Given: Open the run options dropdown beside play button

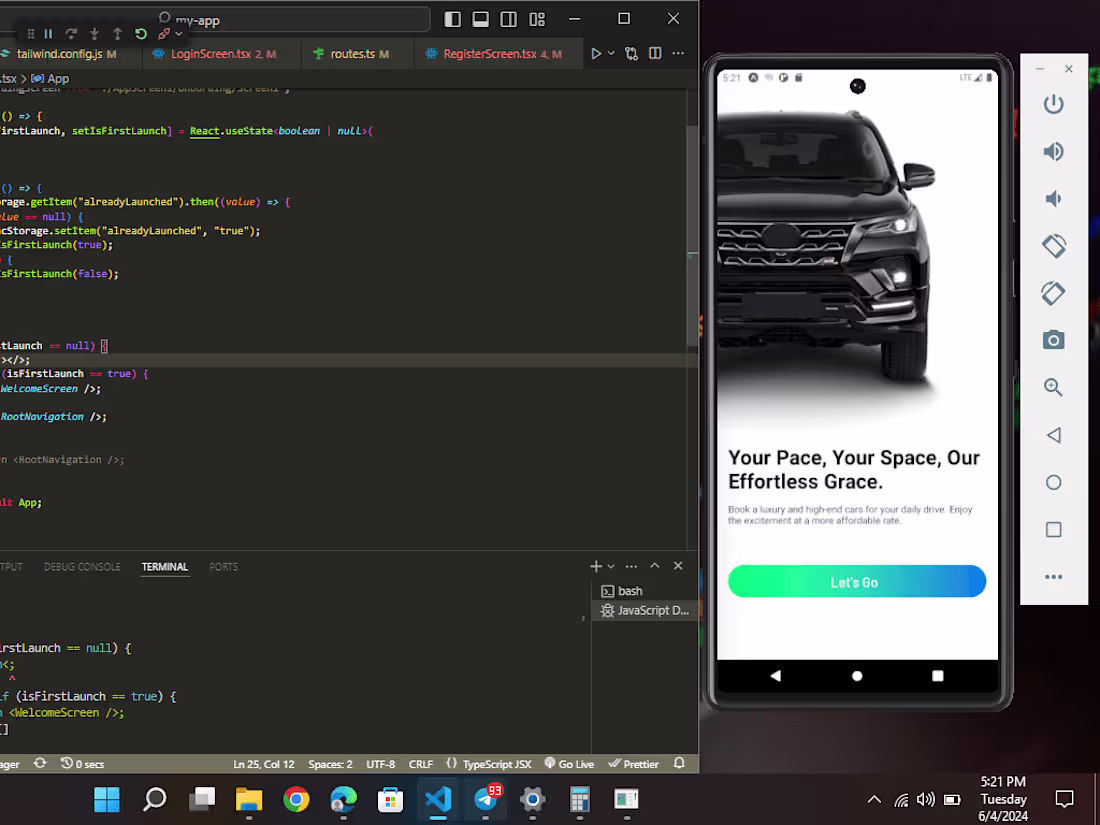Looking at the screenshot, I should coord(611,54).
